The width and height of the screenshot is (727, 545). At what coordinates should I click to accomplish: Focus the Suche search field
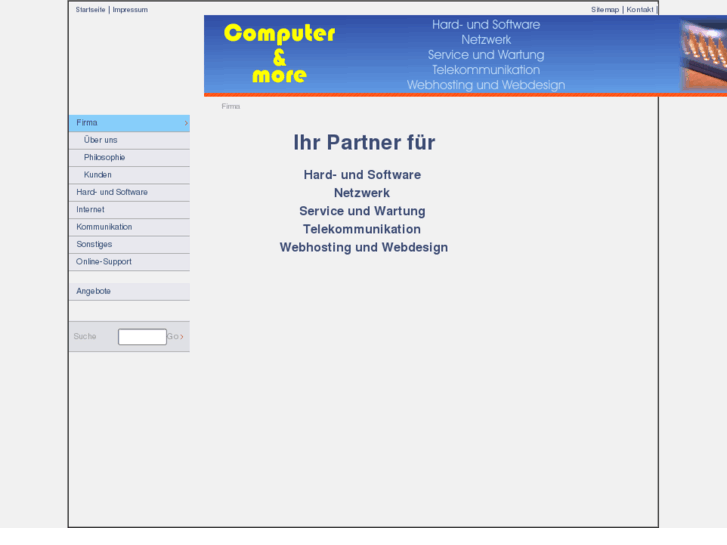pyautogui.click(x=142, y=337)
